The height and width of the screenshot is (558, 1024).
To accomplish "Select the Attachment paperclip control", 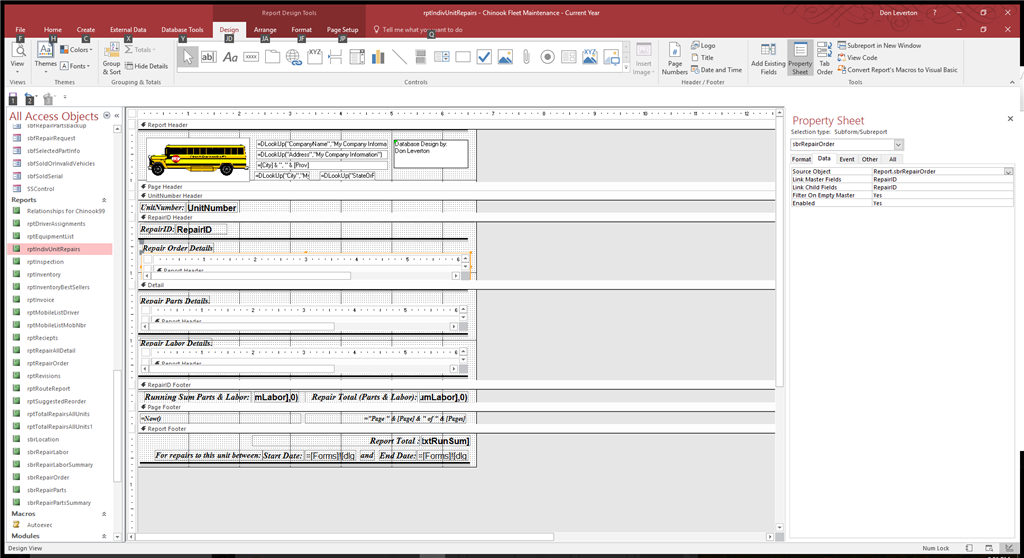I will coord(526,57).
